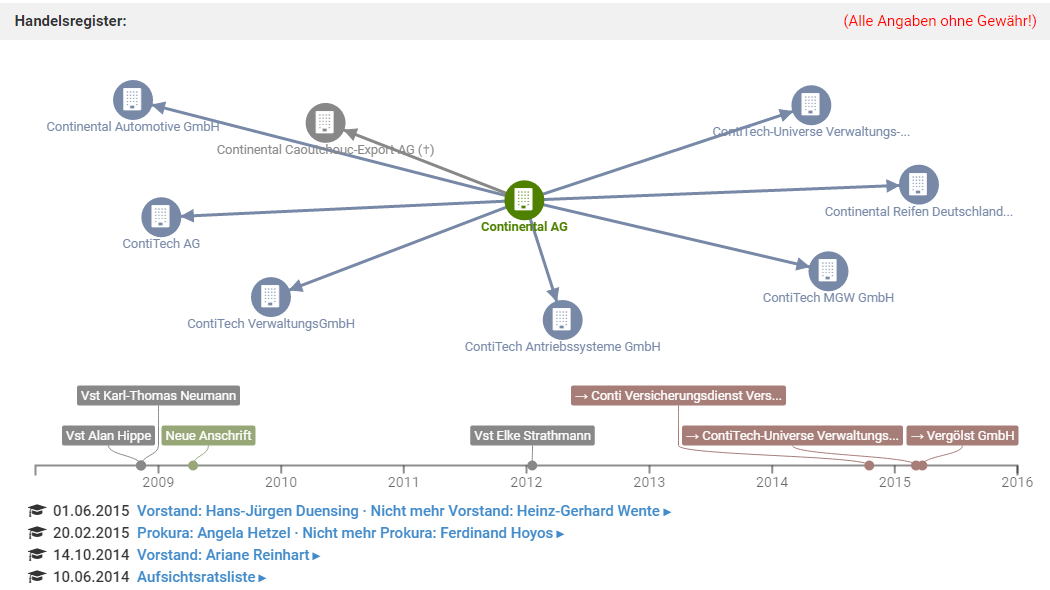Expand the Aufsichtsratsliste entry arrow
This screenshot has width=1050, height=590.
[x=263, y=578]
